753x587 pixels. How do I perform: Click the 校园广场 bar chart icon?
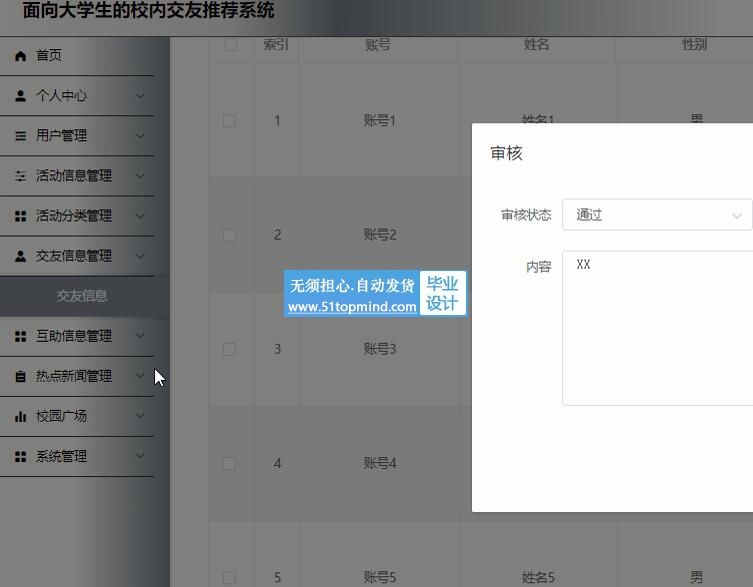click(x=20, y=416)
